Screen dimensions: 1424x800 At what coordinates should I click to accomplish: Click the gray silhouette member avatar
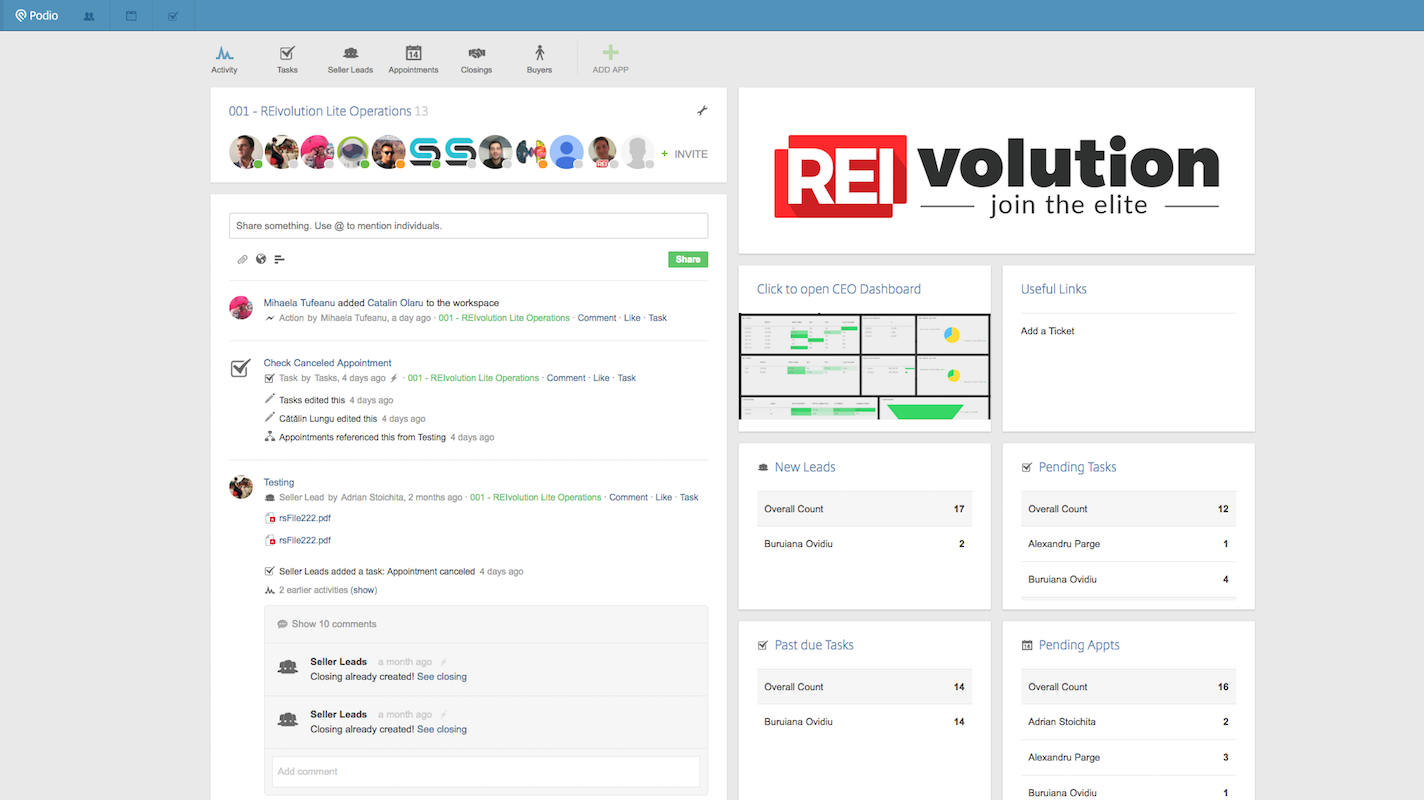point(637,152)
